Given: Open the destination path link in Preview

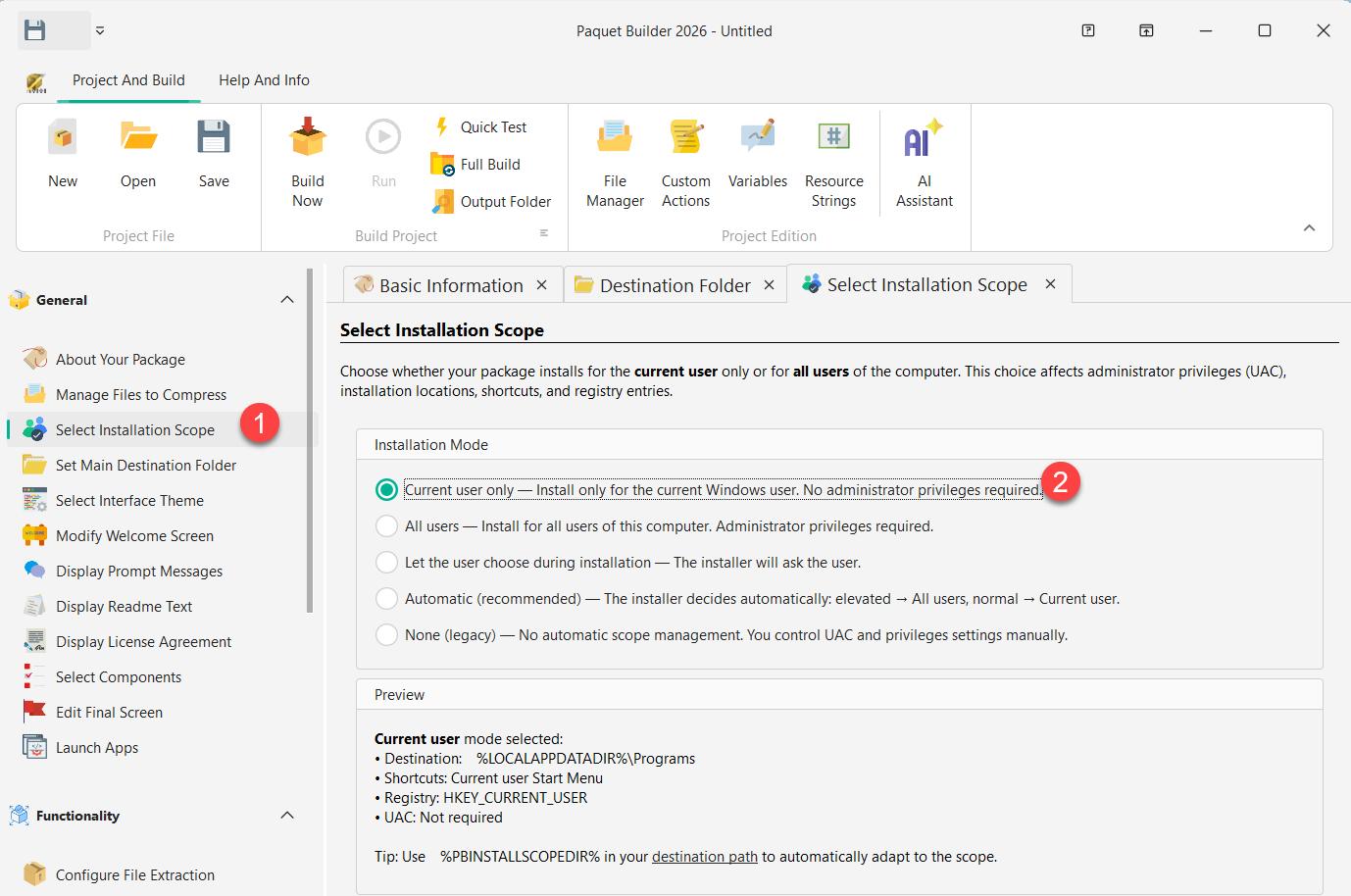Looking at the screenshot, I should coord(704,856).
